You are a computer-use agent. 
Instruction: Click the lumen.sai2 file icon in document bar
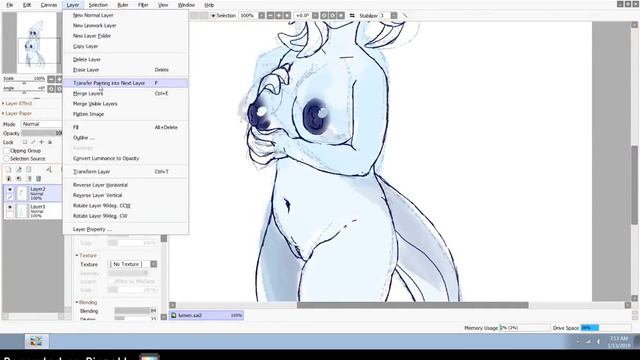pos(174,315)
